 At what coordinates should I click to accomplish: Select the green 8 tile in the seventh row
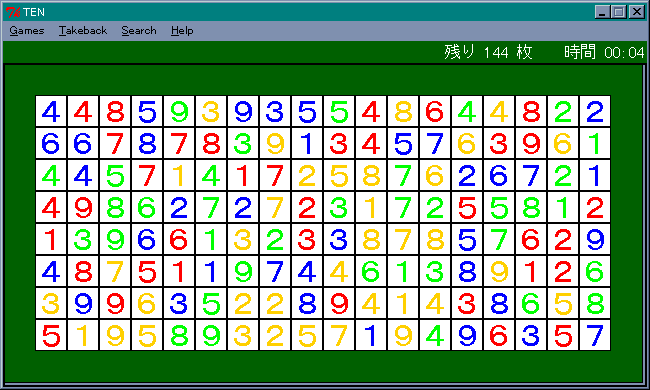tap(595, 303)
